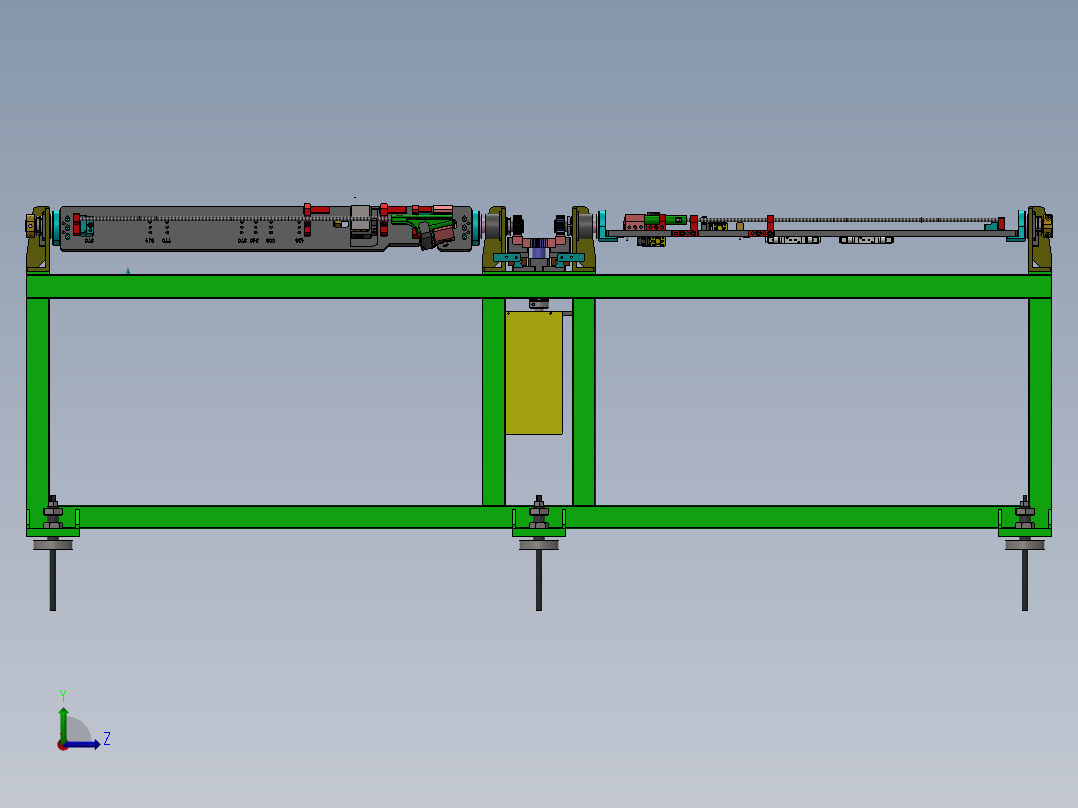Click the Z axis of the orientation triad

(82, 745)
